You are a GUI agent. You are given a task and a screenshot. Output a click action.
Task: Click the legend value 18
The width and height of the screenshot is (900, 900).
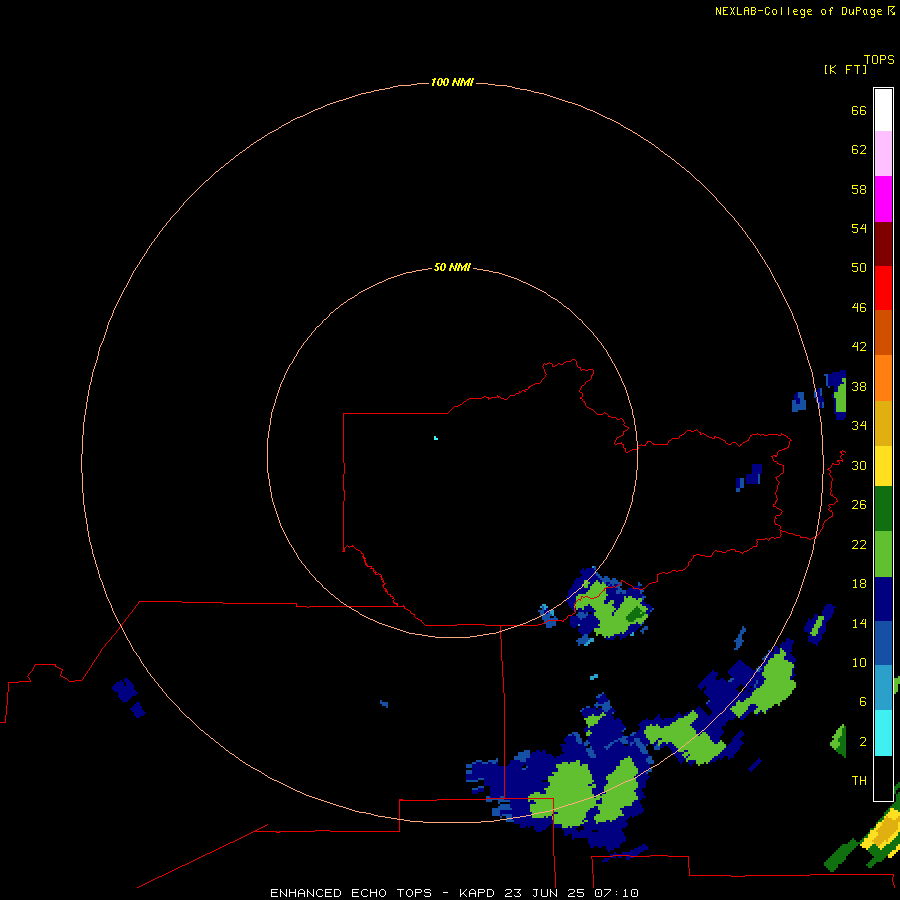859,584
